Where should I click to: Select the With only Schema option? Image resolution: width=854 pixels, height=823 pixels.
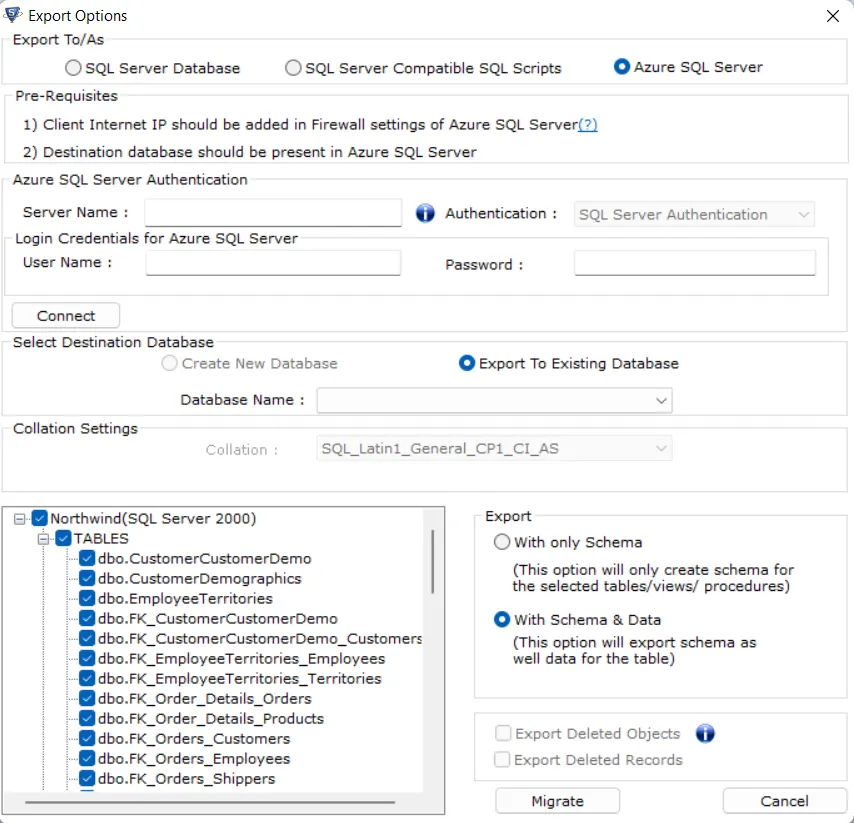[501, 542]
